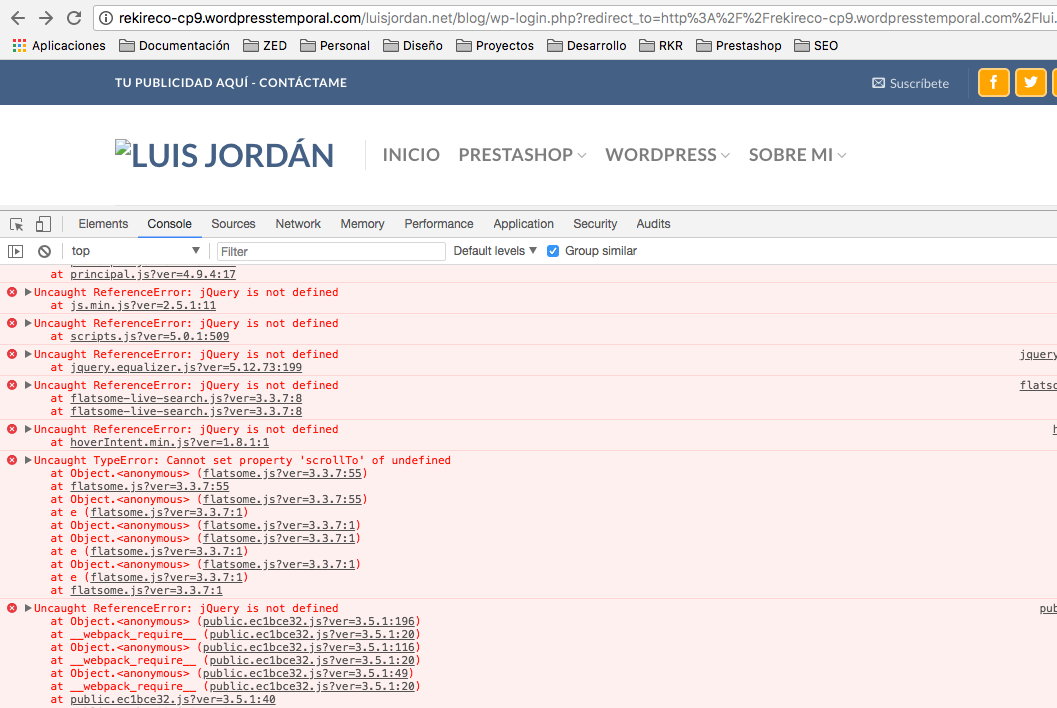The image size is (1057, 708).
Task: Open js.min.js?ver=2.5.1:11 source link
Action: [x=143, y=305]
